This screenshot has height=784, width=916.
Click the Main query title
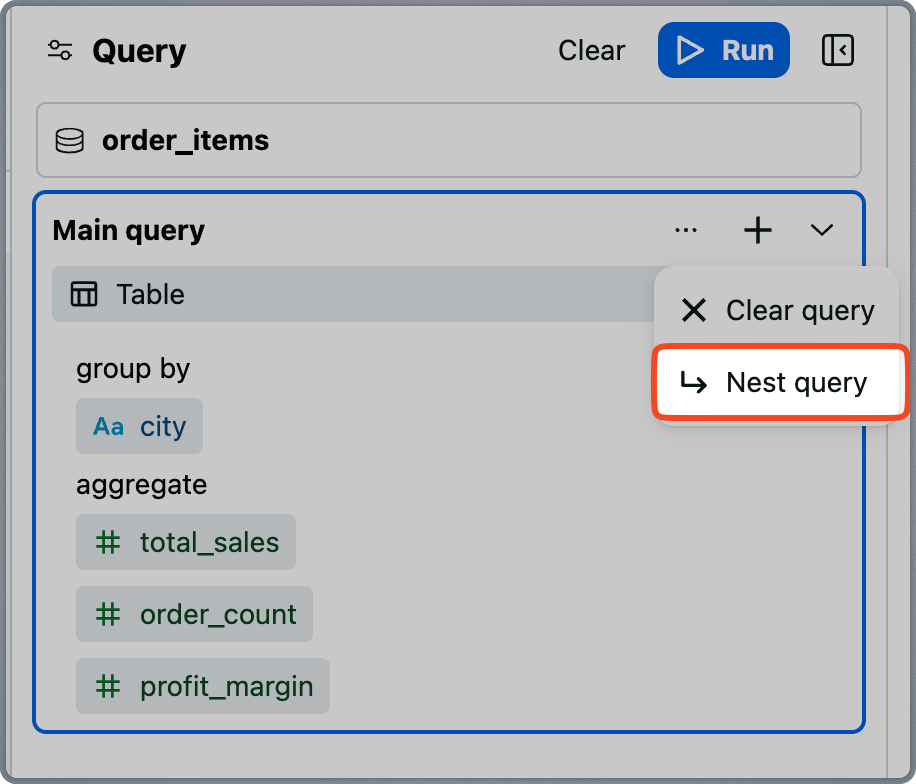[128, 231]
